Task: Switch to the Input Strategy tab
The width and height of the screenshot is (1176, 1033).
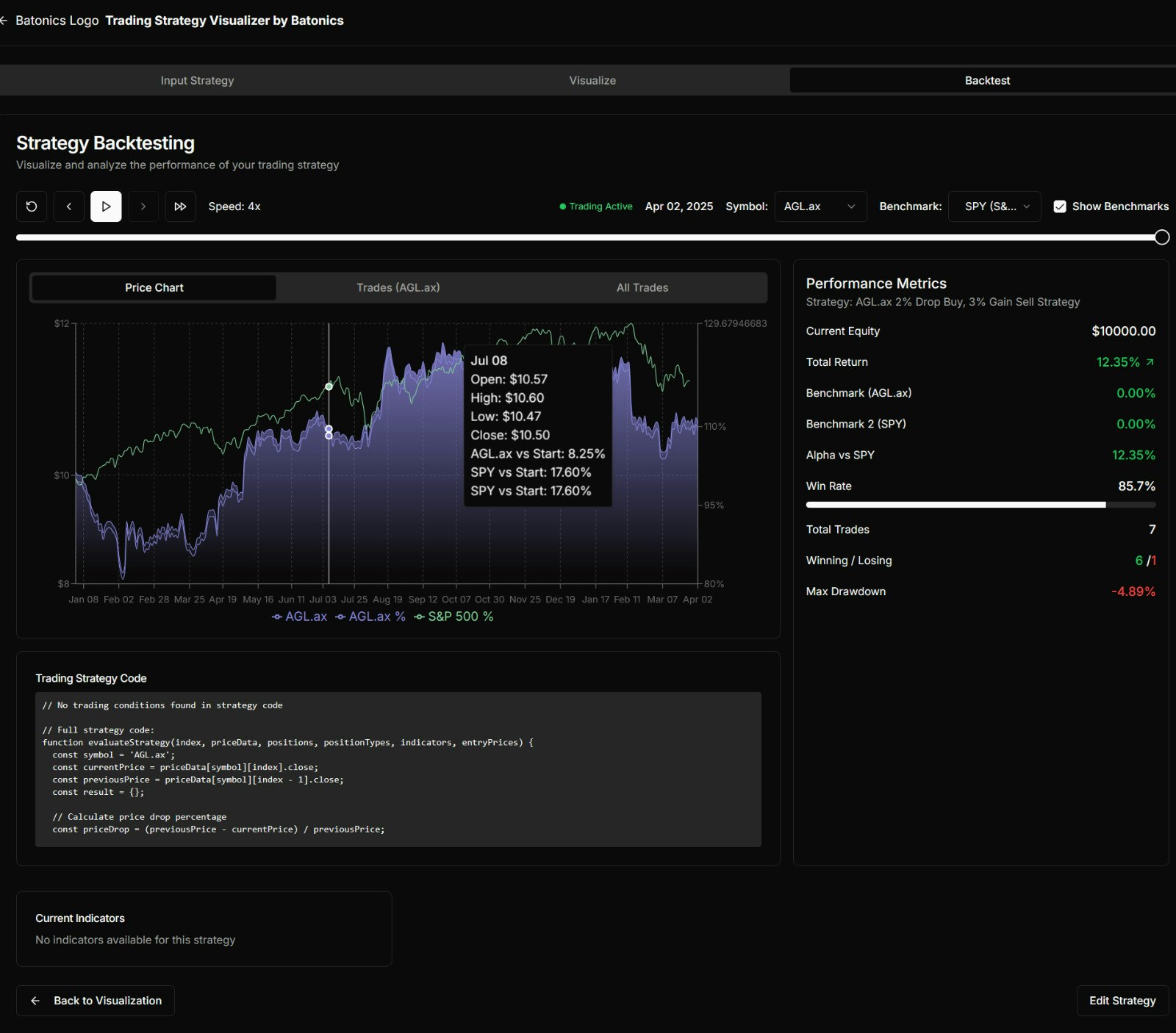Action: (197, 80)
